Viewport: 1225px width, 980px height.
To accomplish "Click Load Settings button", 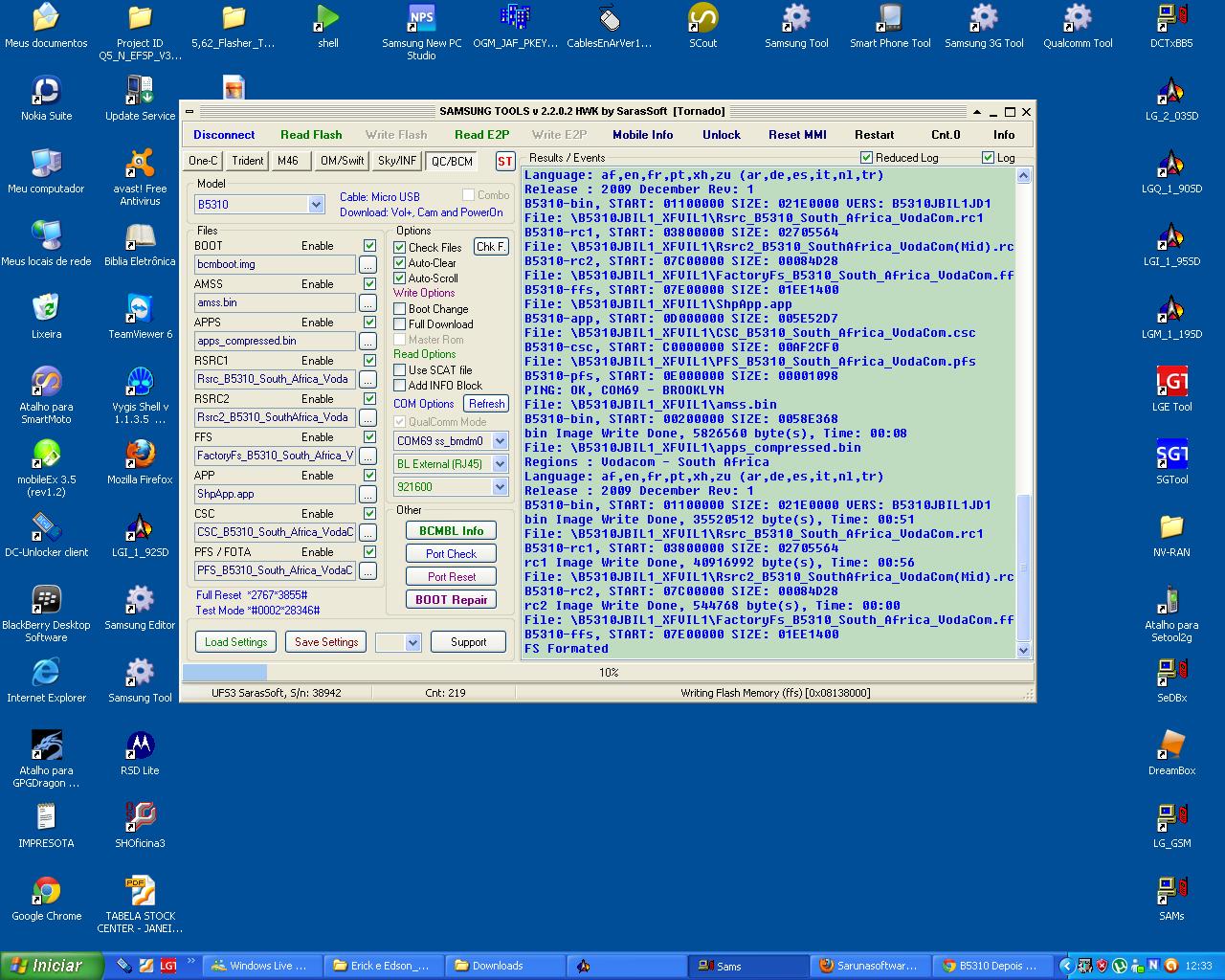I will [235, 642].
